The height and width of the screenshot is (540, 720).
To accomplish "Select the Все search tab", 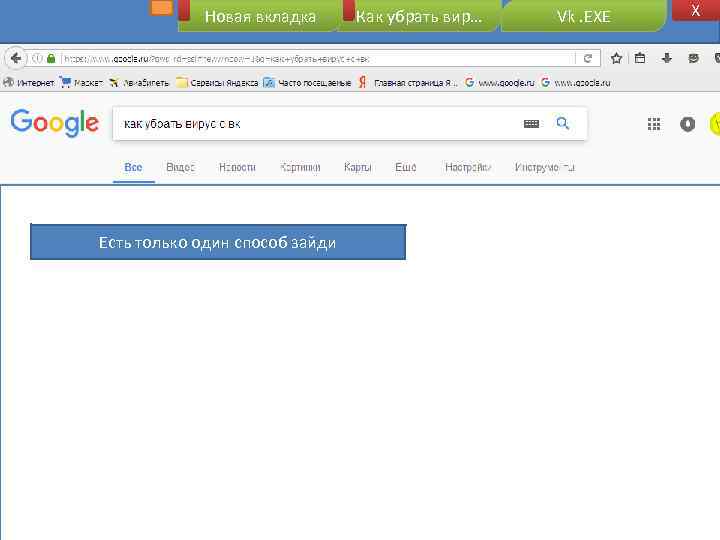I will pos(133,167).
